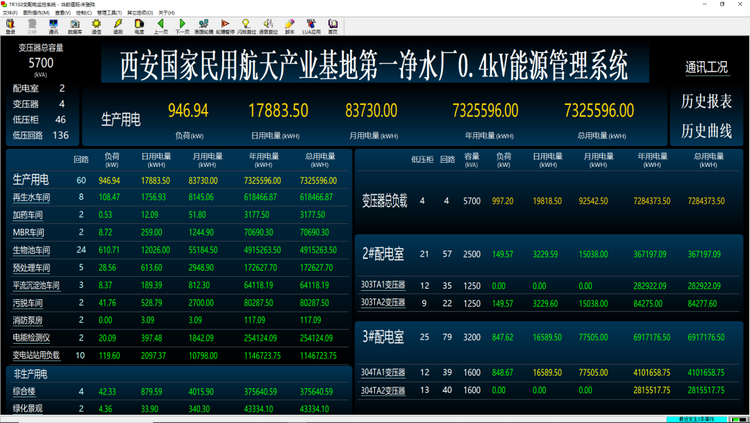Open the 加药车间 workshop link
The width and height of the screenshot is (750, 423).
coord(27,215)
